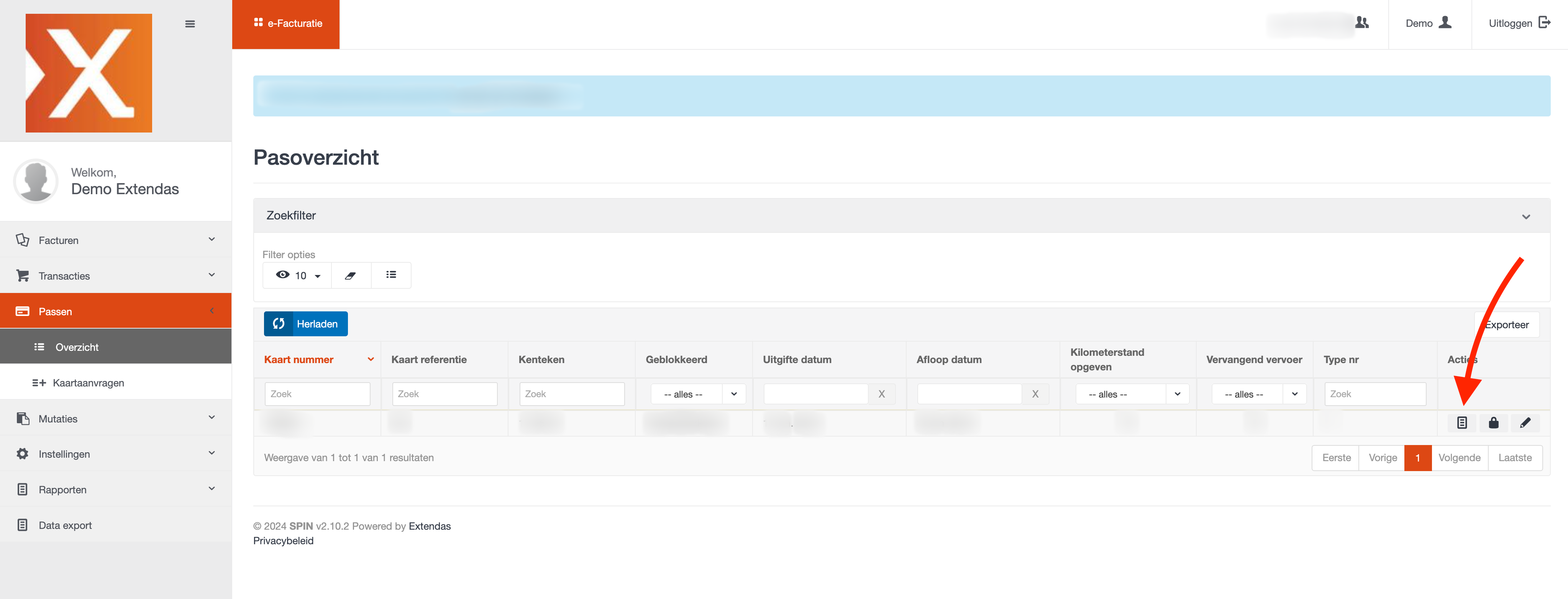Click the Herladen button
Viewport: 1568px width, 599px height.
tap(305, 324)
